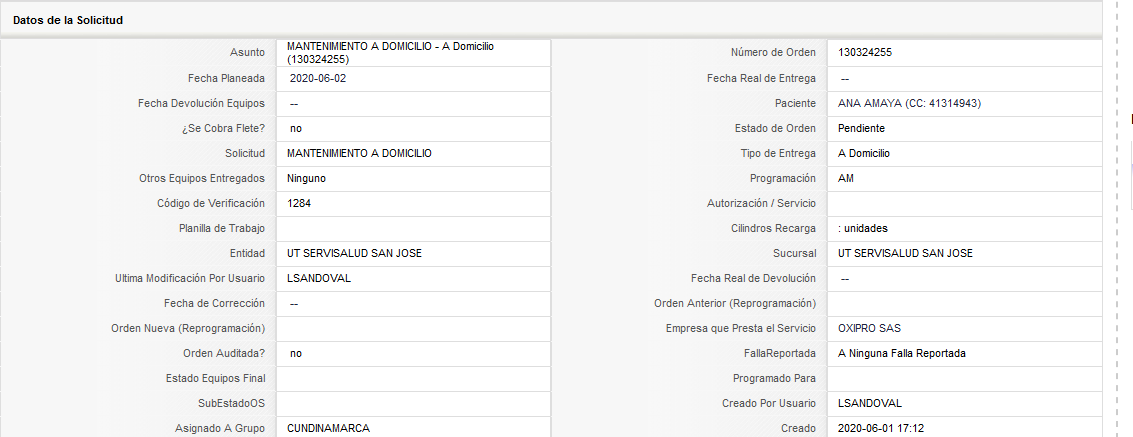Screen dimensions: 1133x437
Task: Click the Creado Por Usuario value LSANDOVAL
Action: click(870, 404)
